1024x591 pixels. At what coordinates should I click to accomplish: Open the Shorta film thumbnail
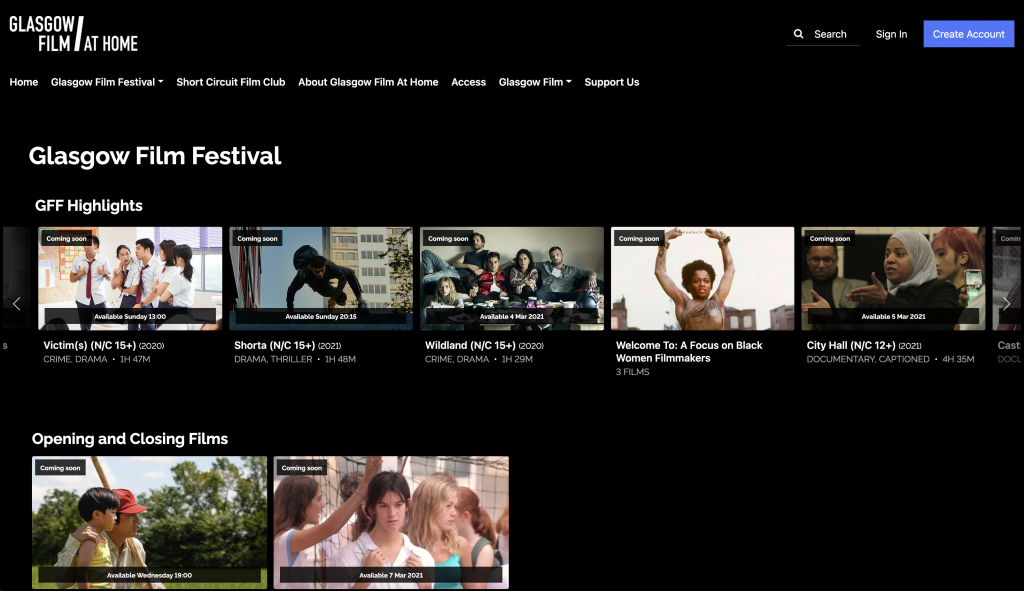tap(321, 278)
